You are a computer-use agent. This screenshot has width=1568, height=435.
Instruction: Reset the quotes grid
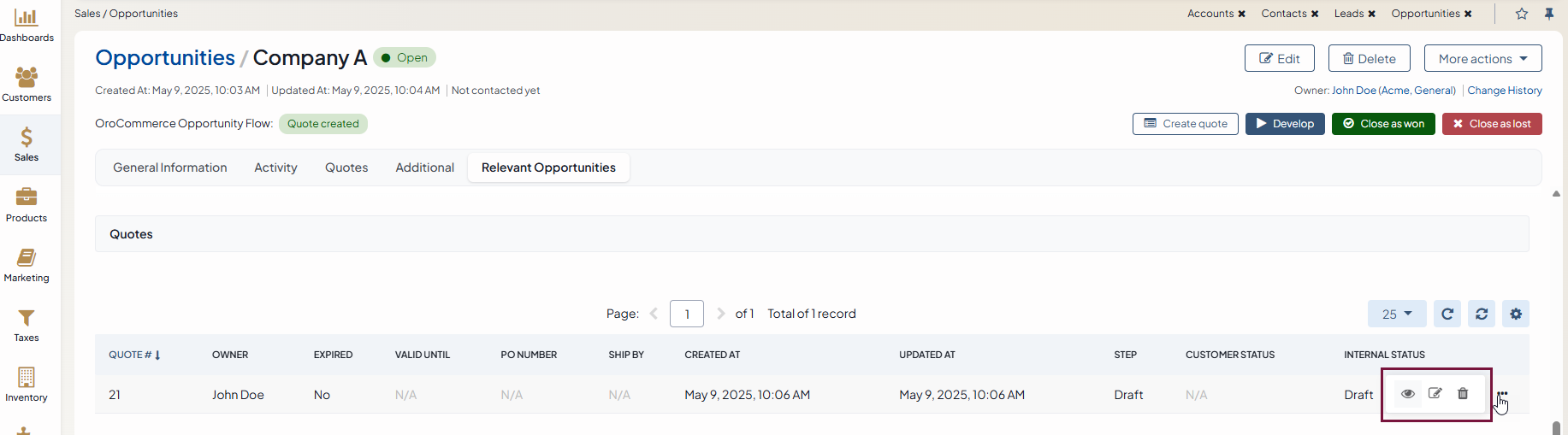pyautogui.click(x=1482, y=314)
